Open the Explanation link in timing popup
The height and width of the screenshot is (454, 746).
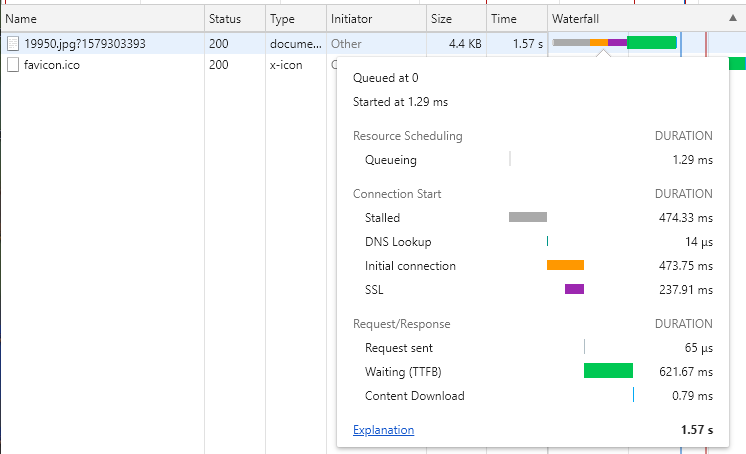coord(383,430)
